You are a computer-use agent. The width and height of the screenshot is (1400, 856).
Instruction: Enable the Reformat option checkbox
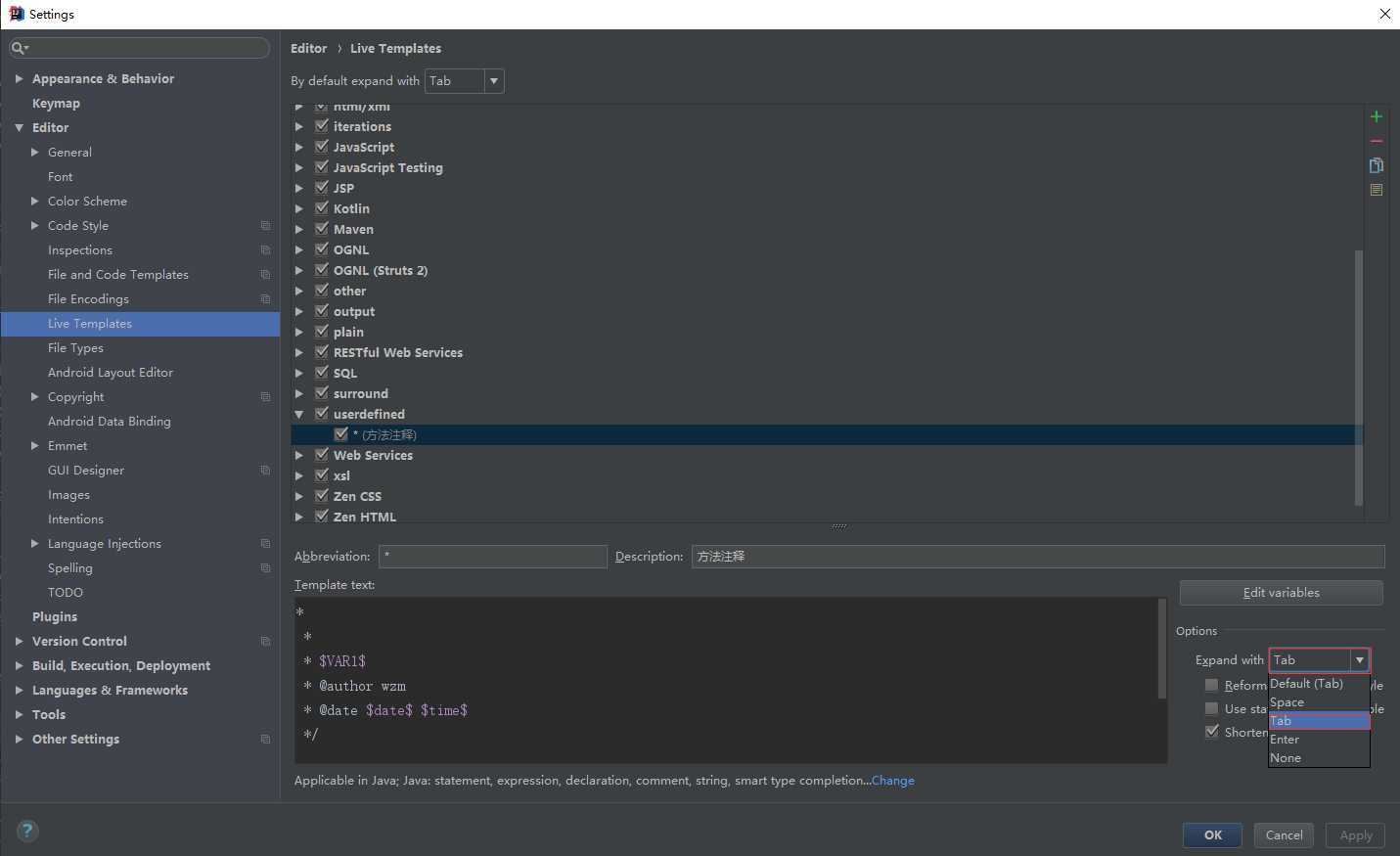[1212, 685]
